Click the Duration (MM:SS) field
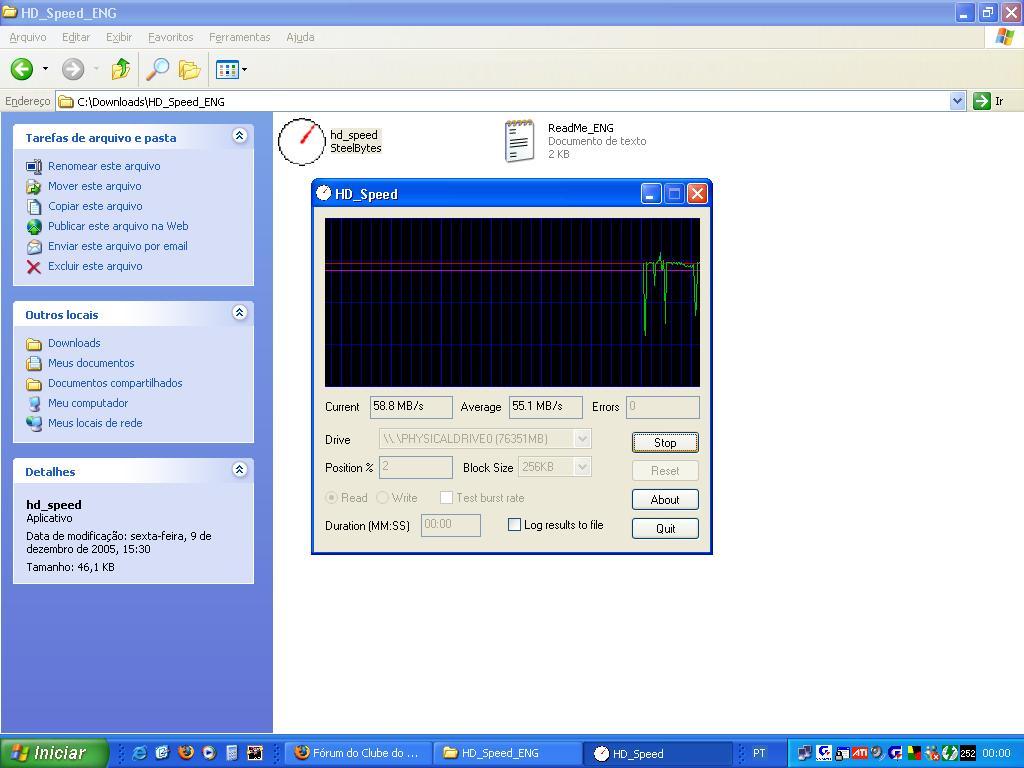Screen dimensions: 1024x768 (x=451, y=525)
